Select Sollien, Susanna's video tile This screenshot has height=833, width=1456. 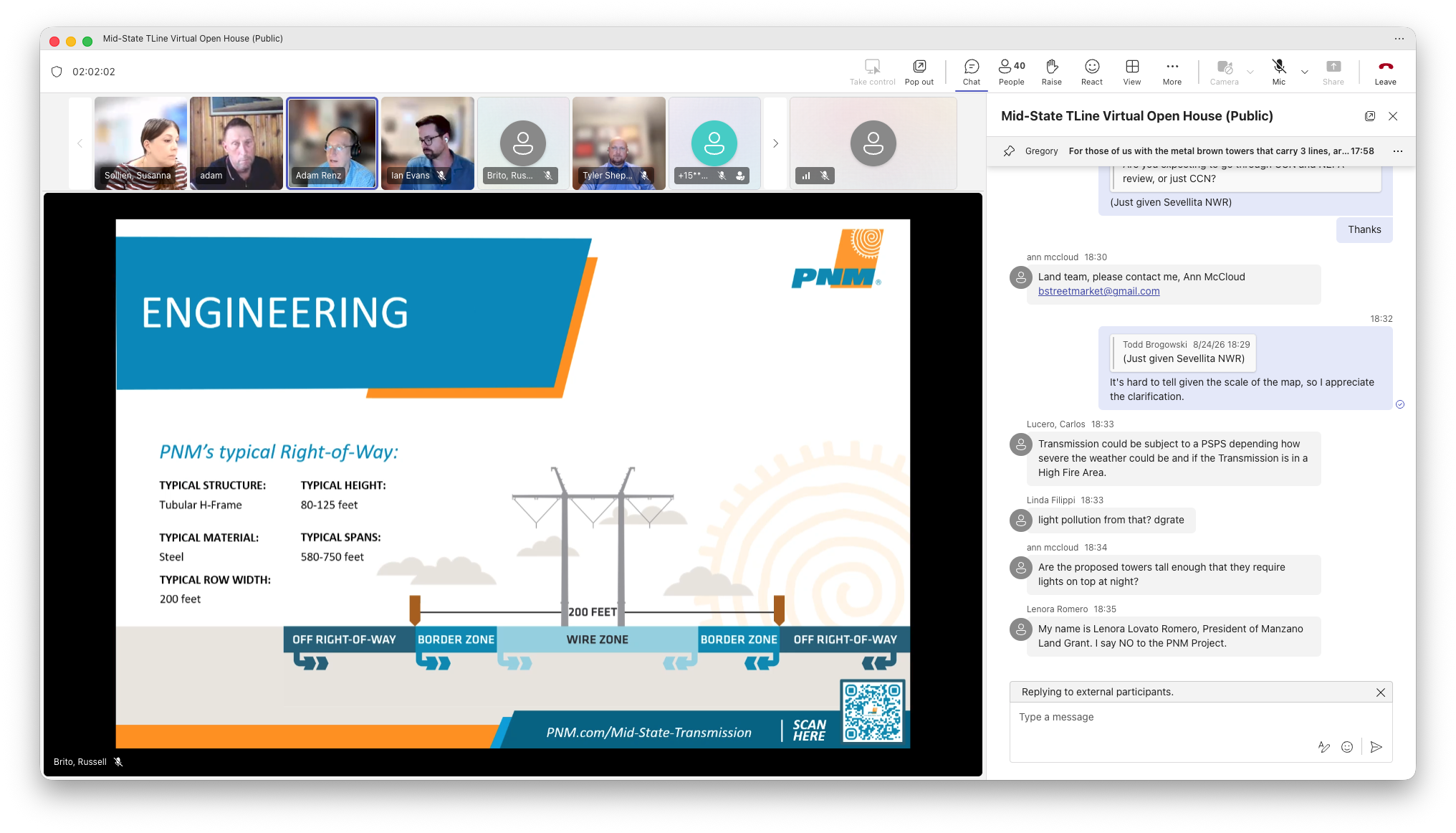point(140,143)
